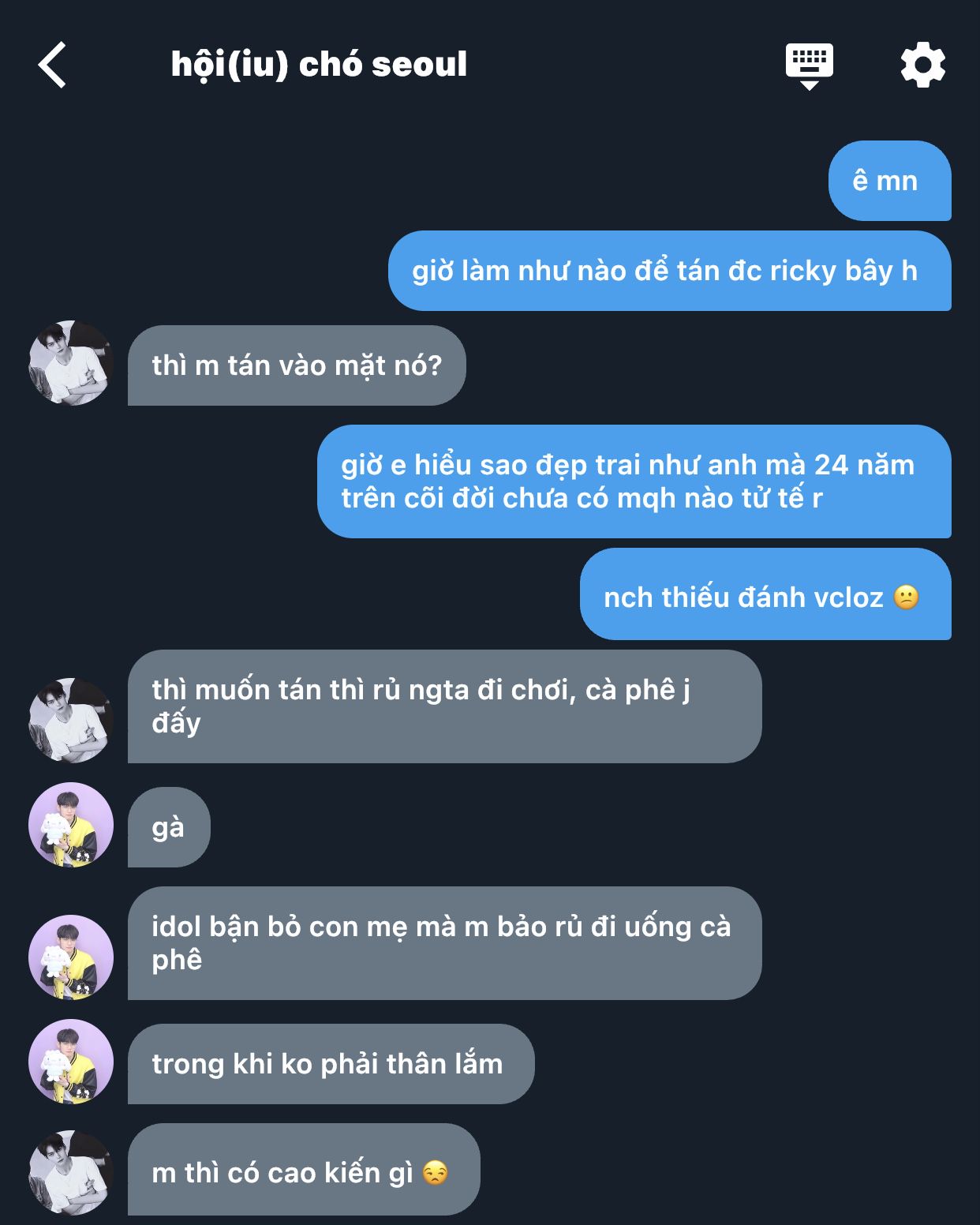The width and height of the screenshot is (980, 1225).
Task: Select the 'thì m tán vào mặt nó?' bubble
Action: click(x=297, y=365)
